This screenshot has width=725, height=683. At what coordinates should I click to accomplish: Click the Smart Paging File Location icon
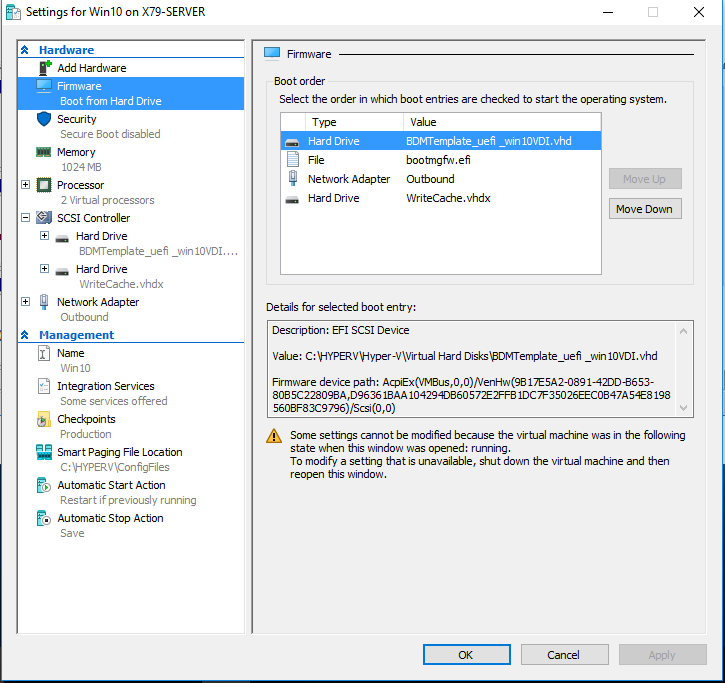pyautogui.click(x=44, y=452)
